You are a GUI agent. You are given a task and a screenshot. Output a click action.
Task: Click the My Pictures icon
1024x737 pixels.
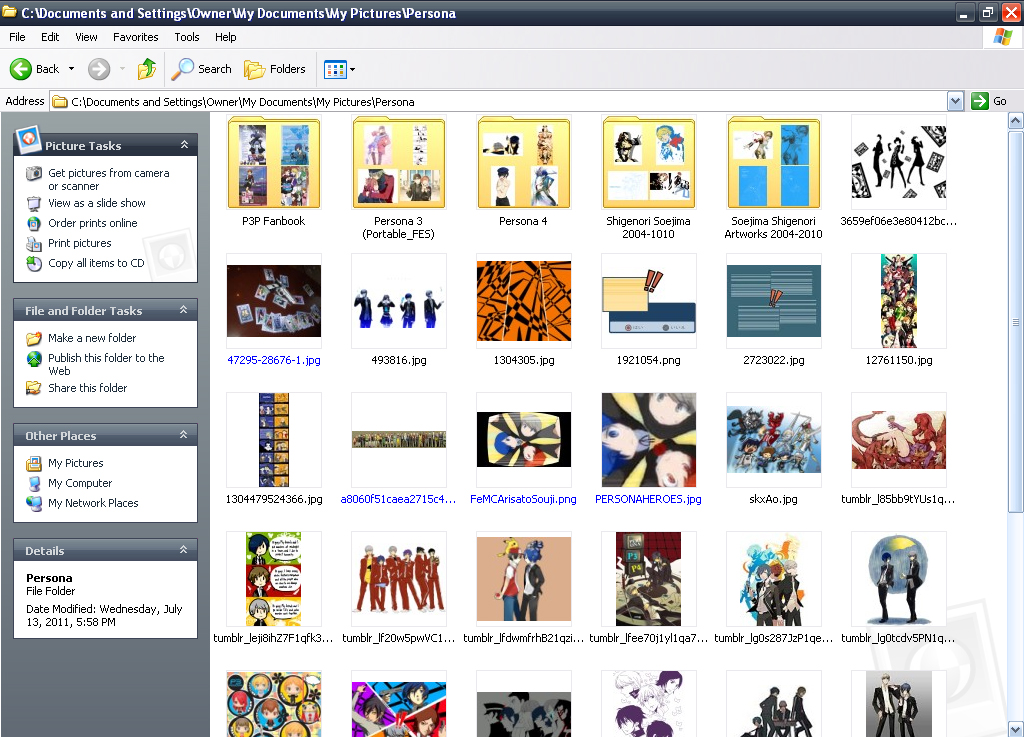34,463
